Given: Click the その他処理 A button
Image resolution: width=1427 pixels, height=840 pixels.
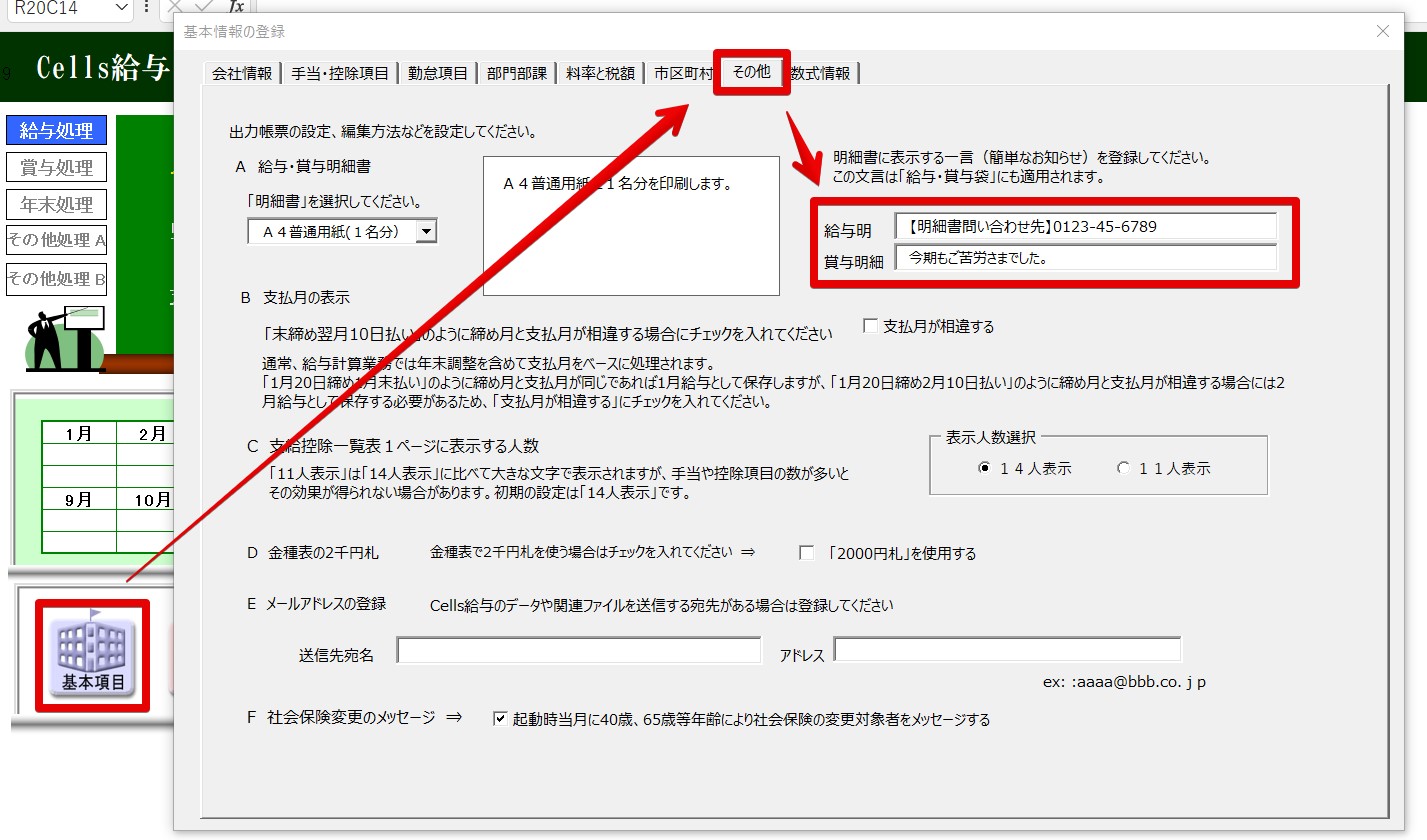Looking at the screenshot, I should (x=56, y=241).
